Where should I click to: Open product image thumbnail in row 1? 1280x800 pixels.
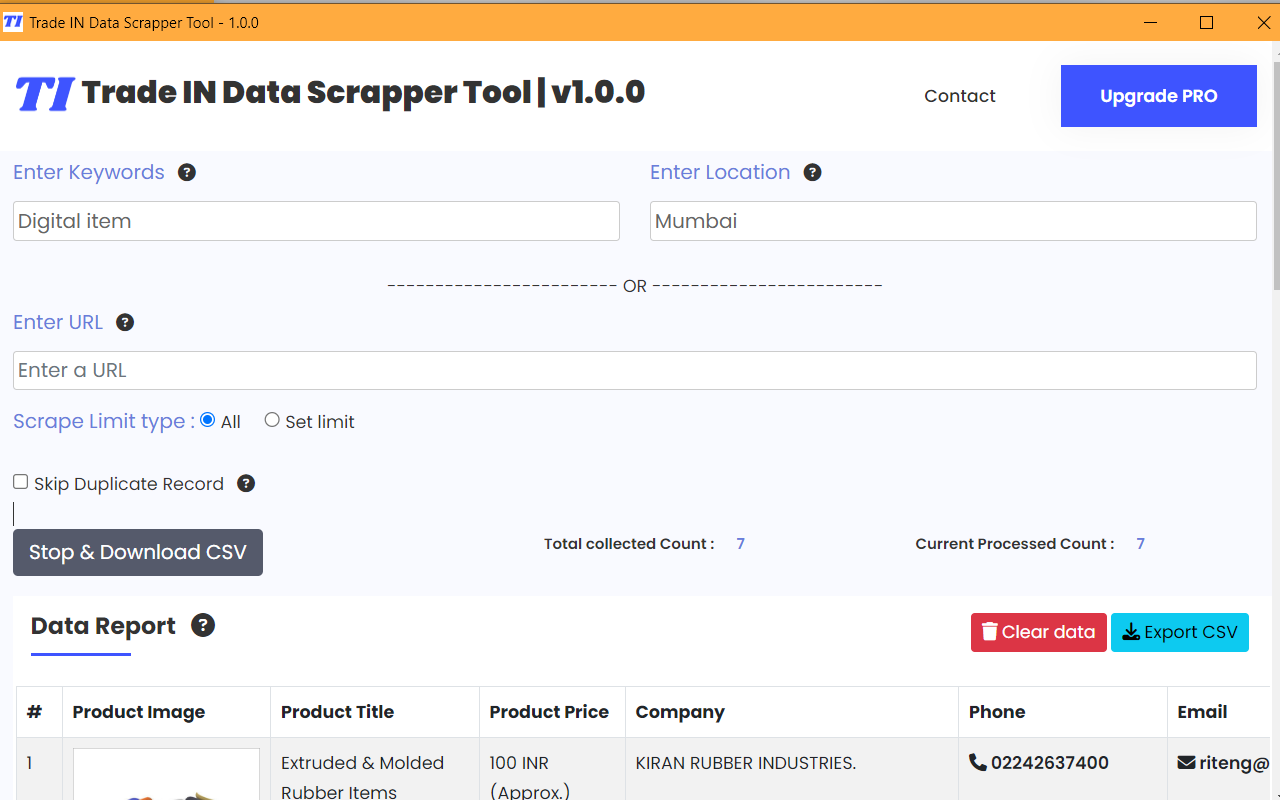click(166, 774)
